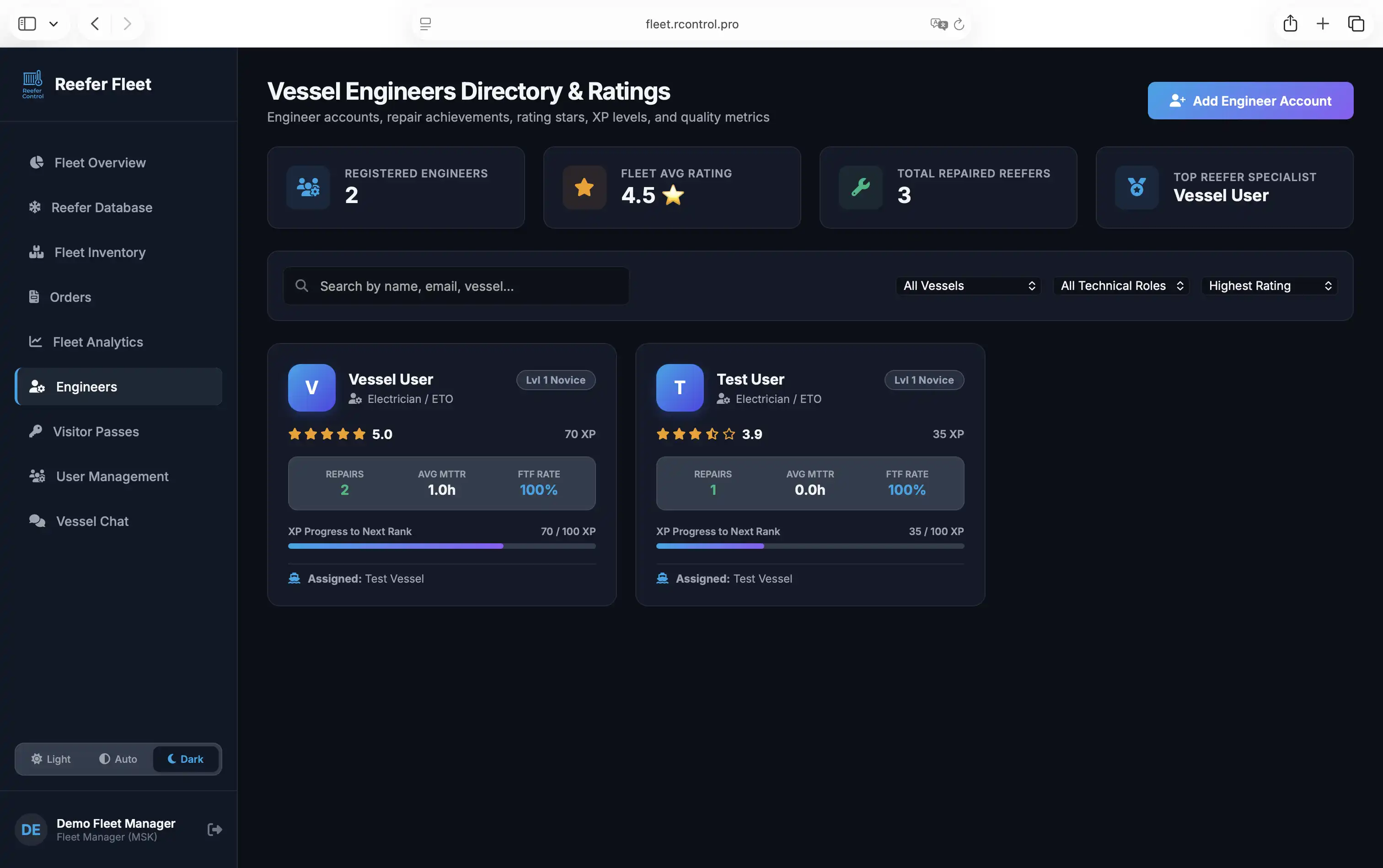Click the browser sidebar toggle icon
The image size is (1383, 868).
27,23
